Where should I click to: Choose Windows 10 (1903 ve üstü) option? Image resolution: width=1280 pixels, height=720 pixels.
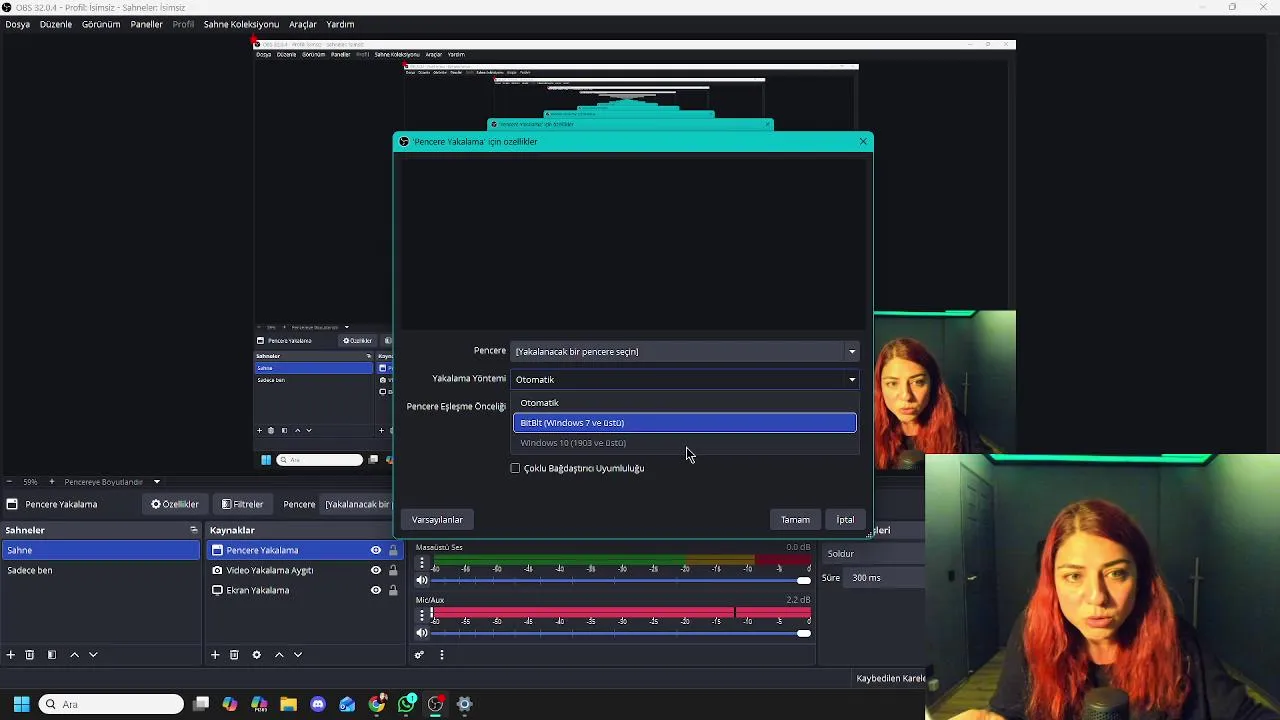685,443
